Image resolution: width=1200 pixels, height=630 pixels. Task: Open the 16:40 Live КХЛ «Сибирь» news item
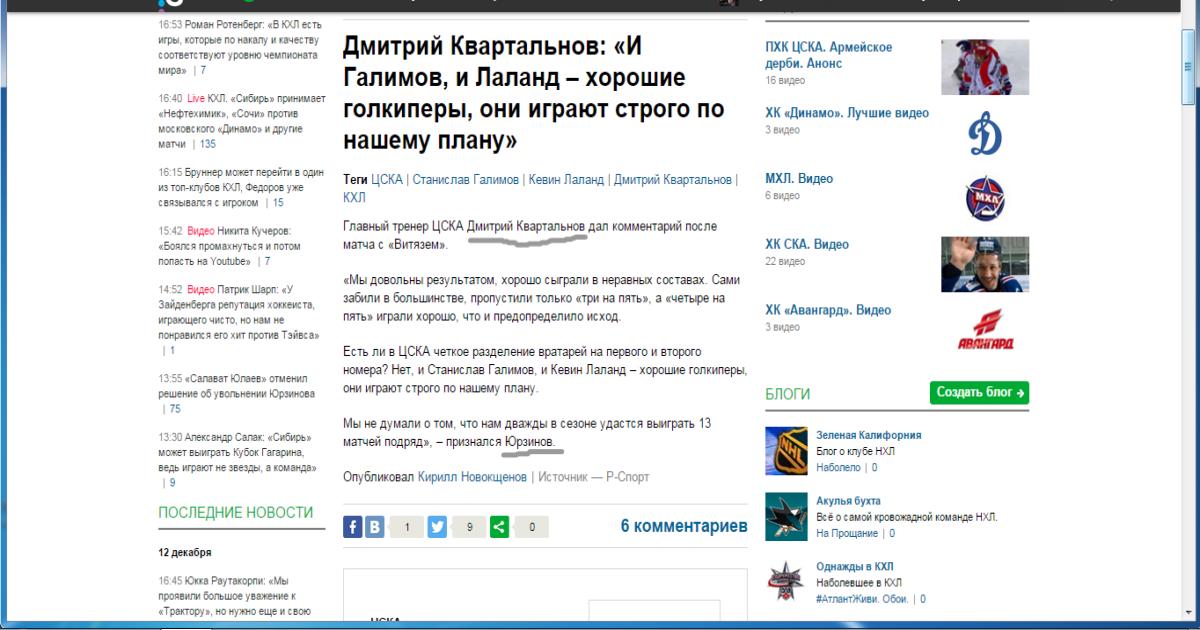click(242, 121)
